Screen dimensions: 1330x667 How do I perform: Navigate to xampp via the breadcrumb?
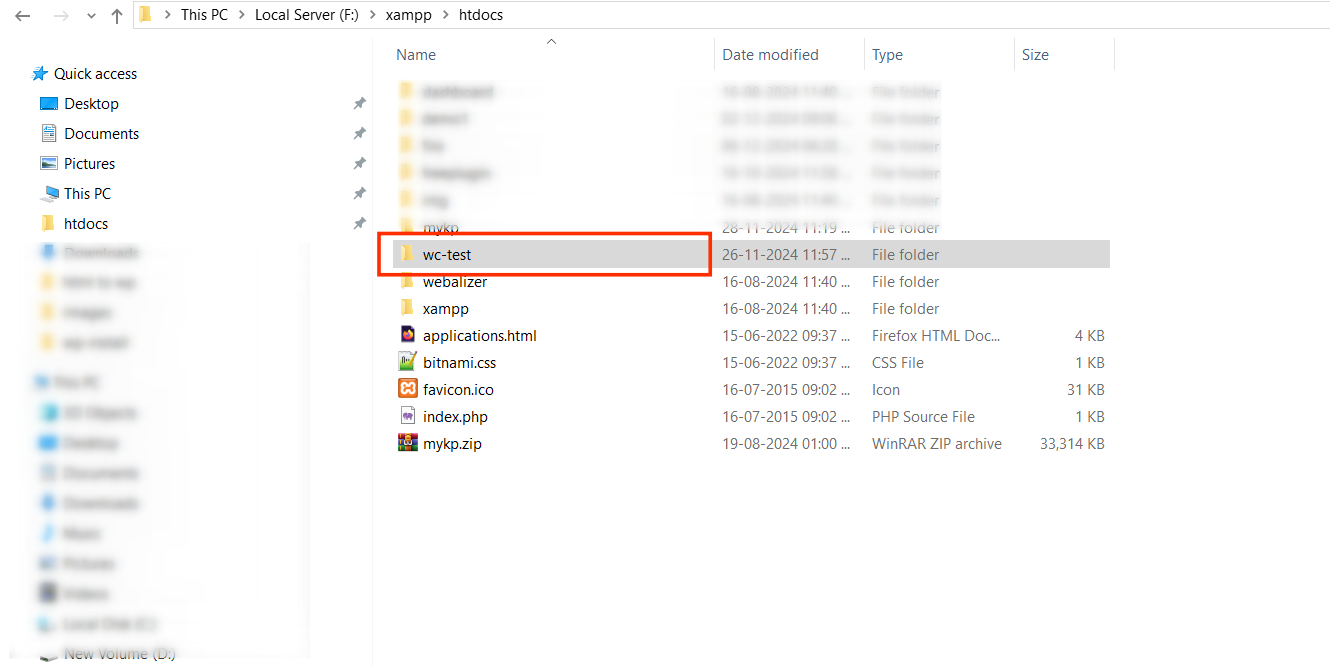pos(409,15)
